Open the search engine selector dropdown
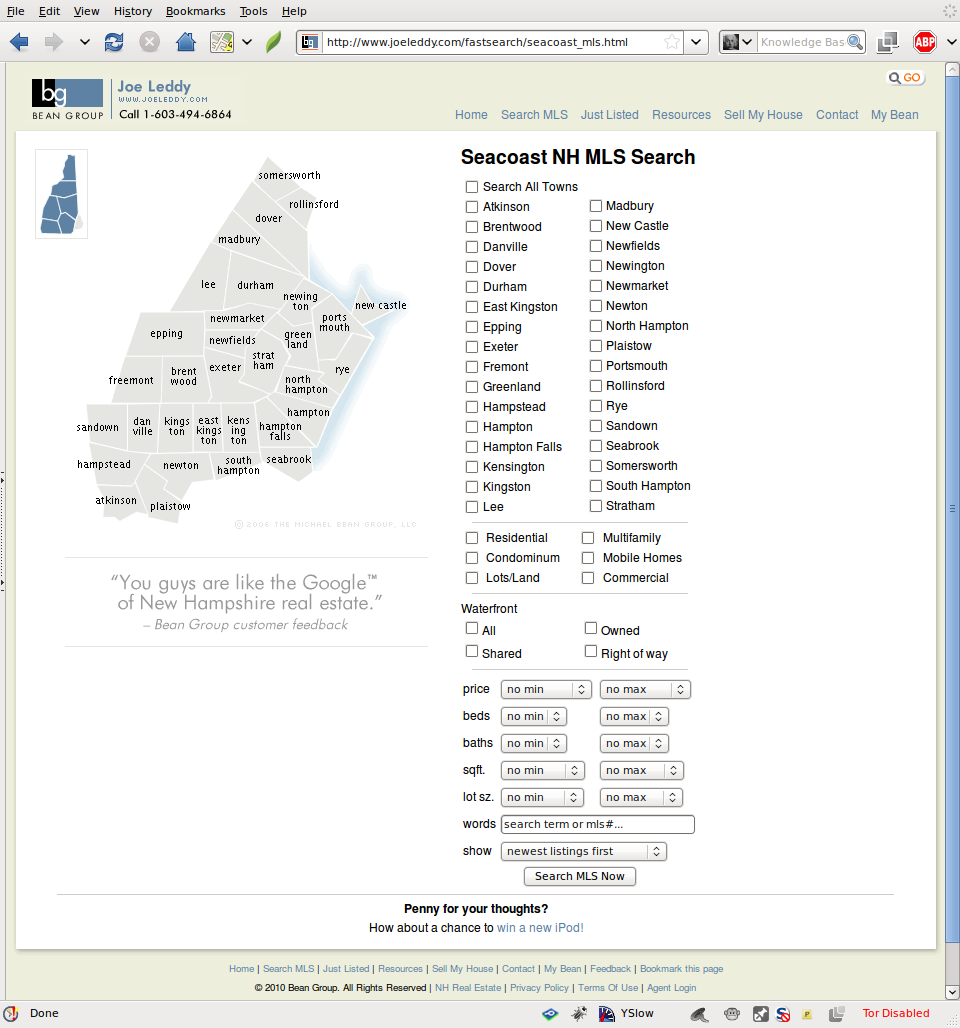This screenshot has width=960, height=1028. tap(738, 42)
